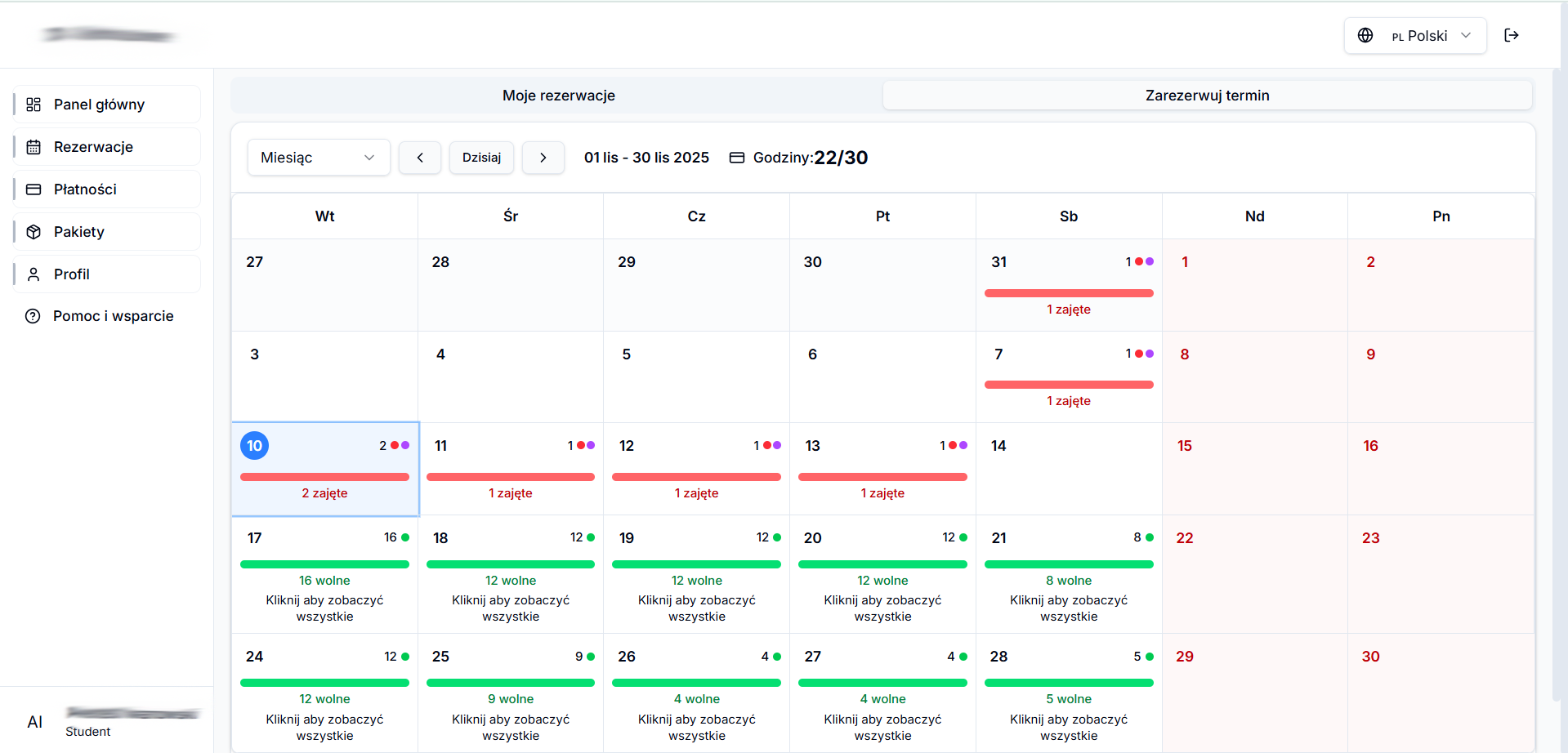1568x753 pixels.
Task: Switch to Moje rezerwacje tab
Action: [x=558, y=96]
